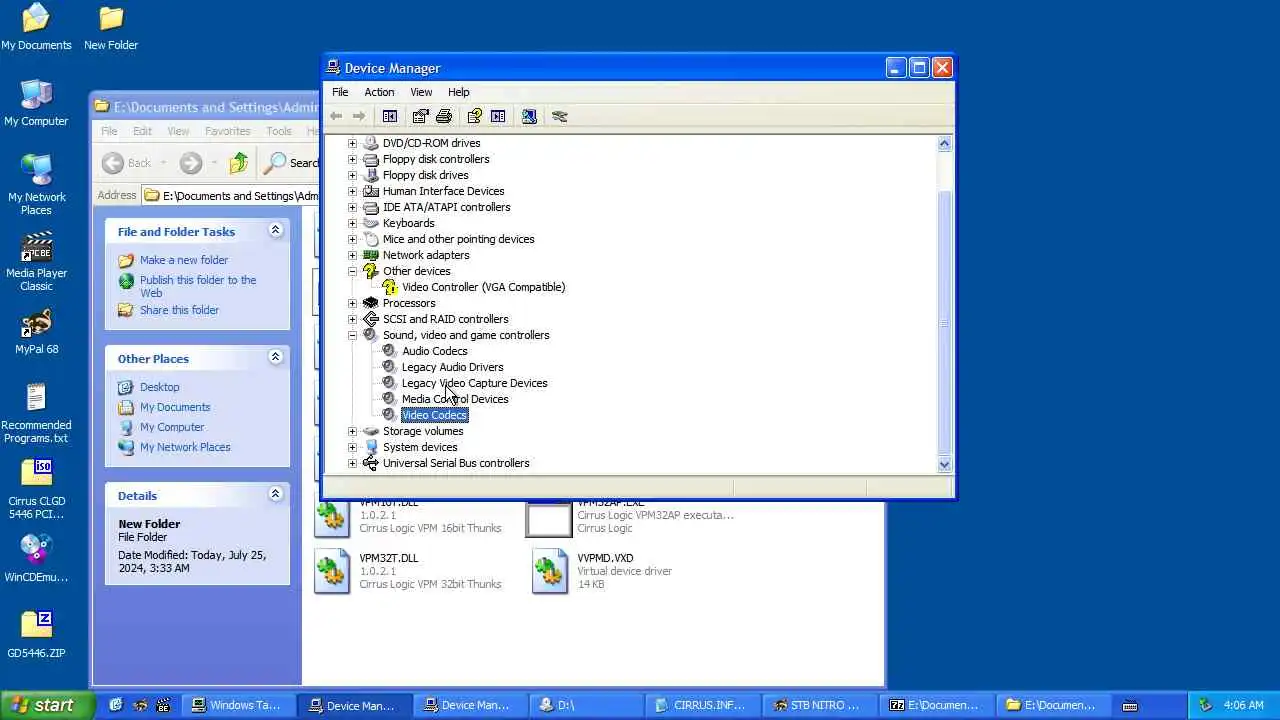Select New Folder on the desktop
Screen dimensions: 1280x720
point(111,28)
